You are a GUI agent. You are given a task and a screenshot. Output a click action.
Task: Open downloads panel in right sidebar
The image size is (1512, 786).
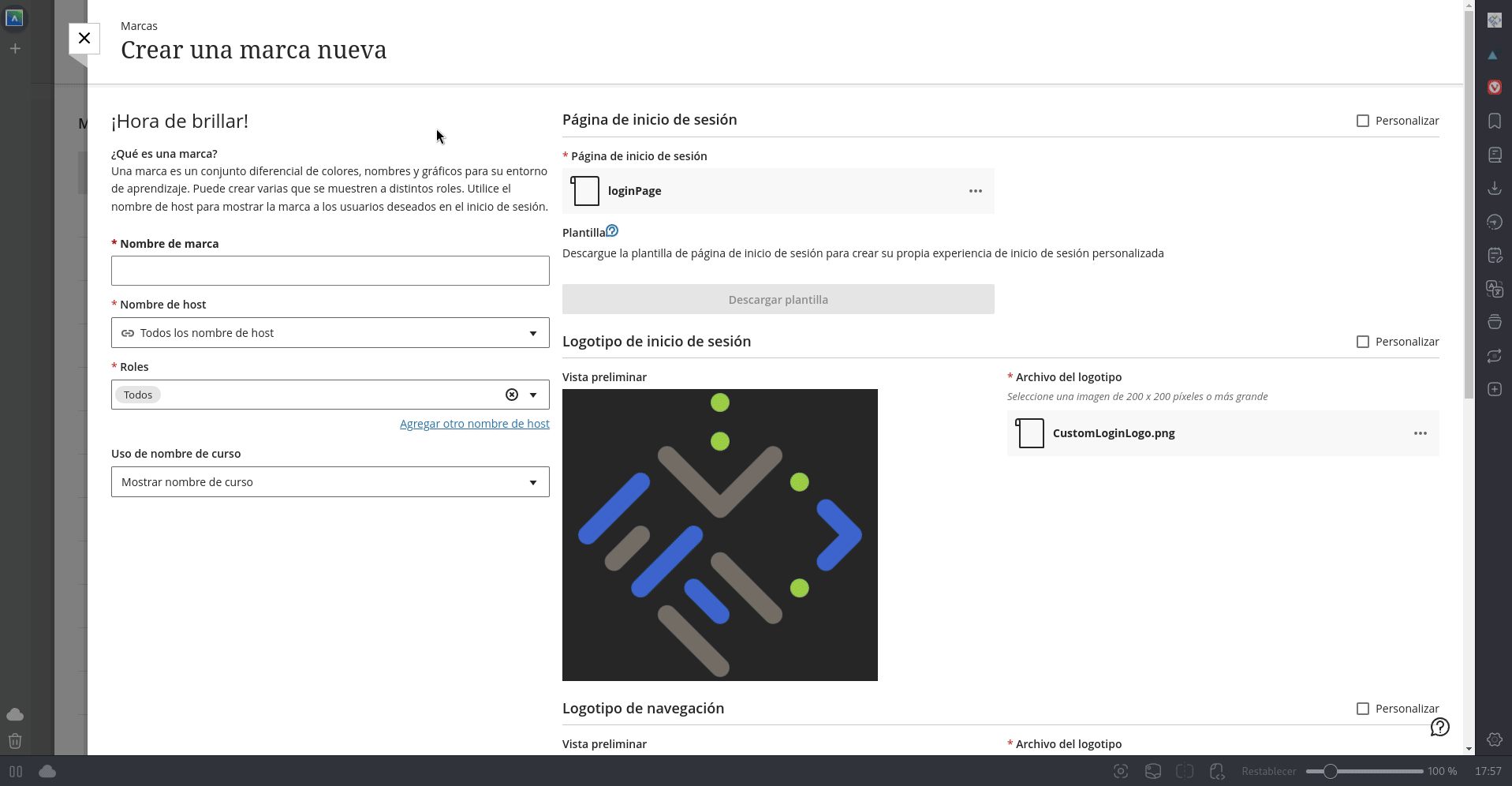click(1495, 188)
